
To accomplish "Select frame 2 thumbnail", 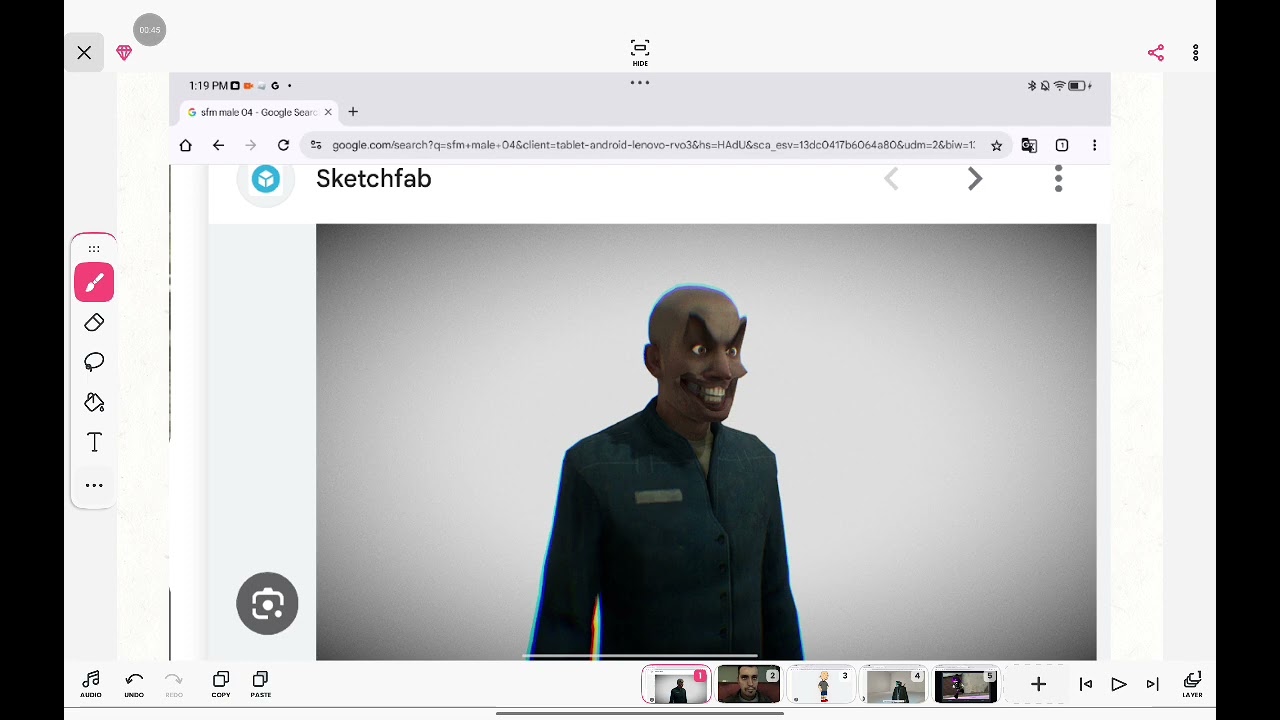I will click(x=749, y=685).
